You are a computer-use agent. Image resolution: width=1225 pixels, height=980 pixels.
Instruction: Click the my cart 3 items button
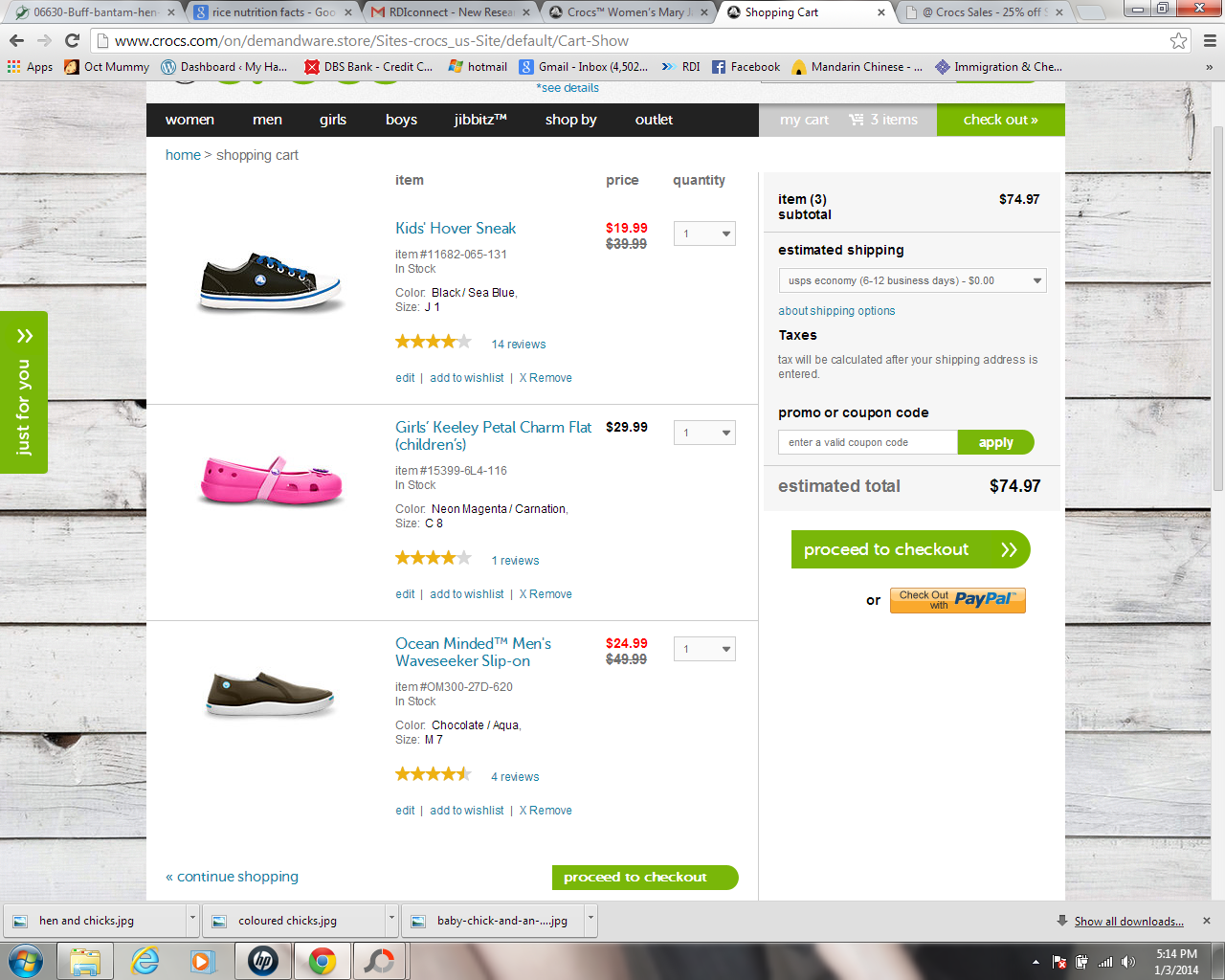848,120
